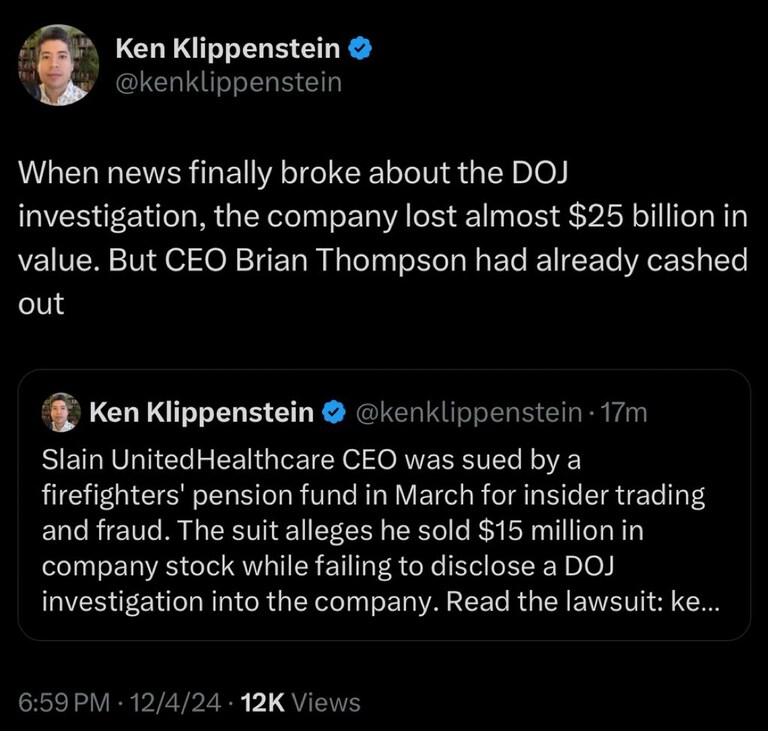768x731 pixels.
Task: Open Ken Klippenstein's large profile avatar
Action: click(x=58, y=65)
